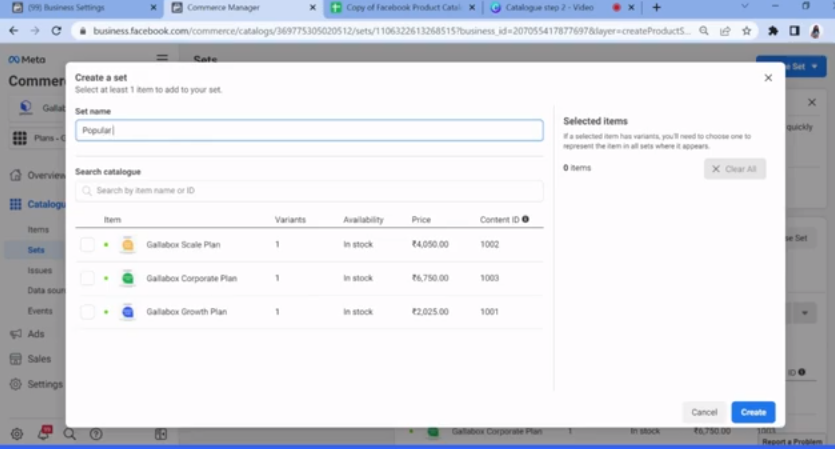The width and height of the screenshot is (835, 449).
Task: Open the browser profile avatar
Action: click(x=815, y=31)
